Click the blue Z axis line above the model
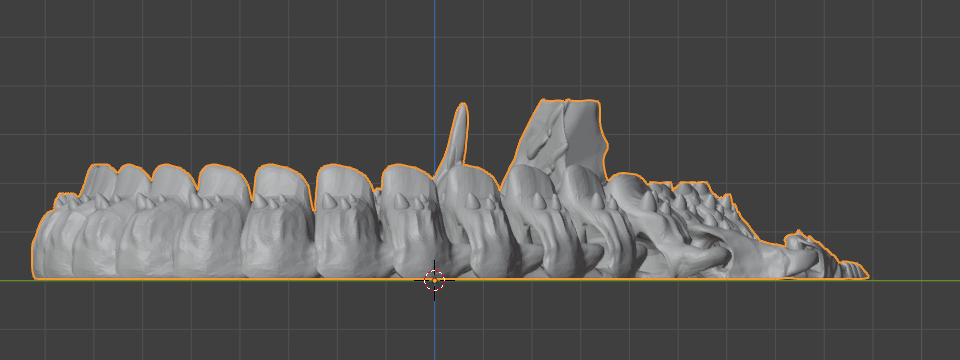960x360 pixels. [x=435, y=73]
